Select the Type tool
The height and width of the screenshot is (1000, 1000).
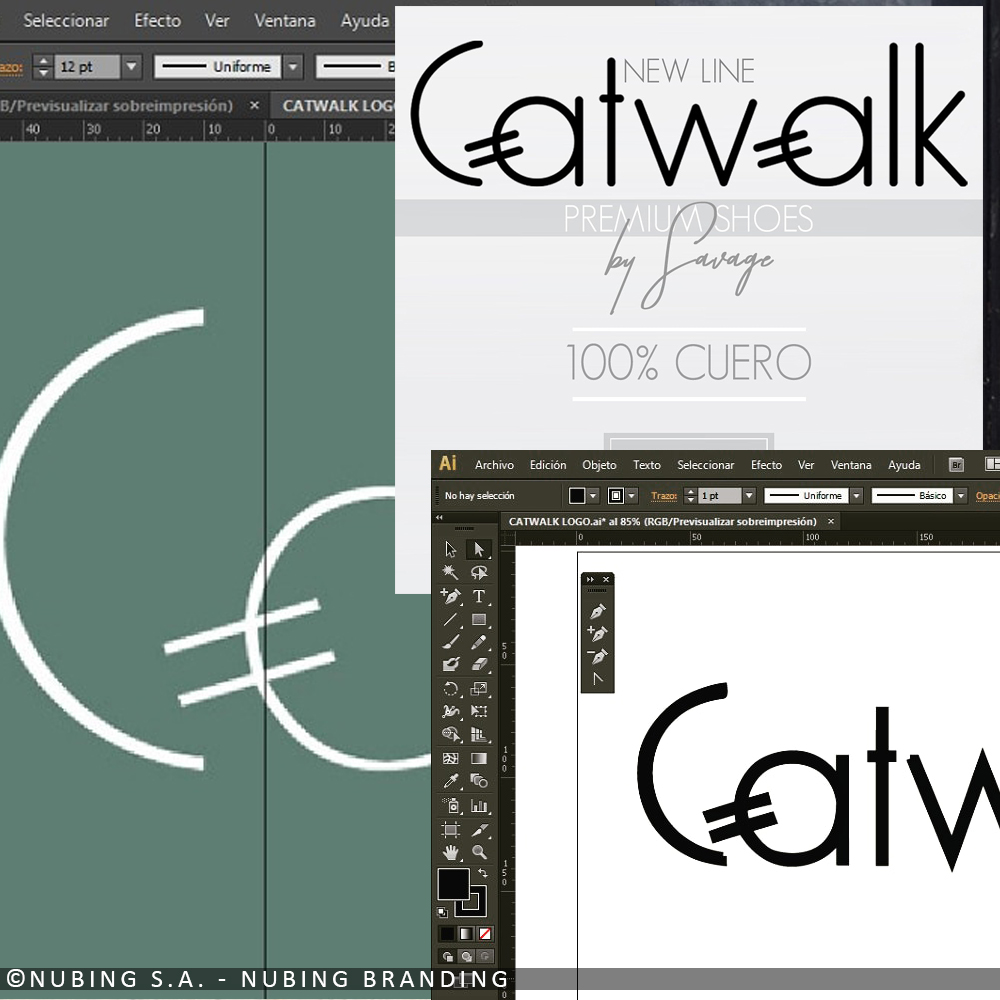coord(479,596)
